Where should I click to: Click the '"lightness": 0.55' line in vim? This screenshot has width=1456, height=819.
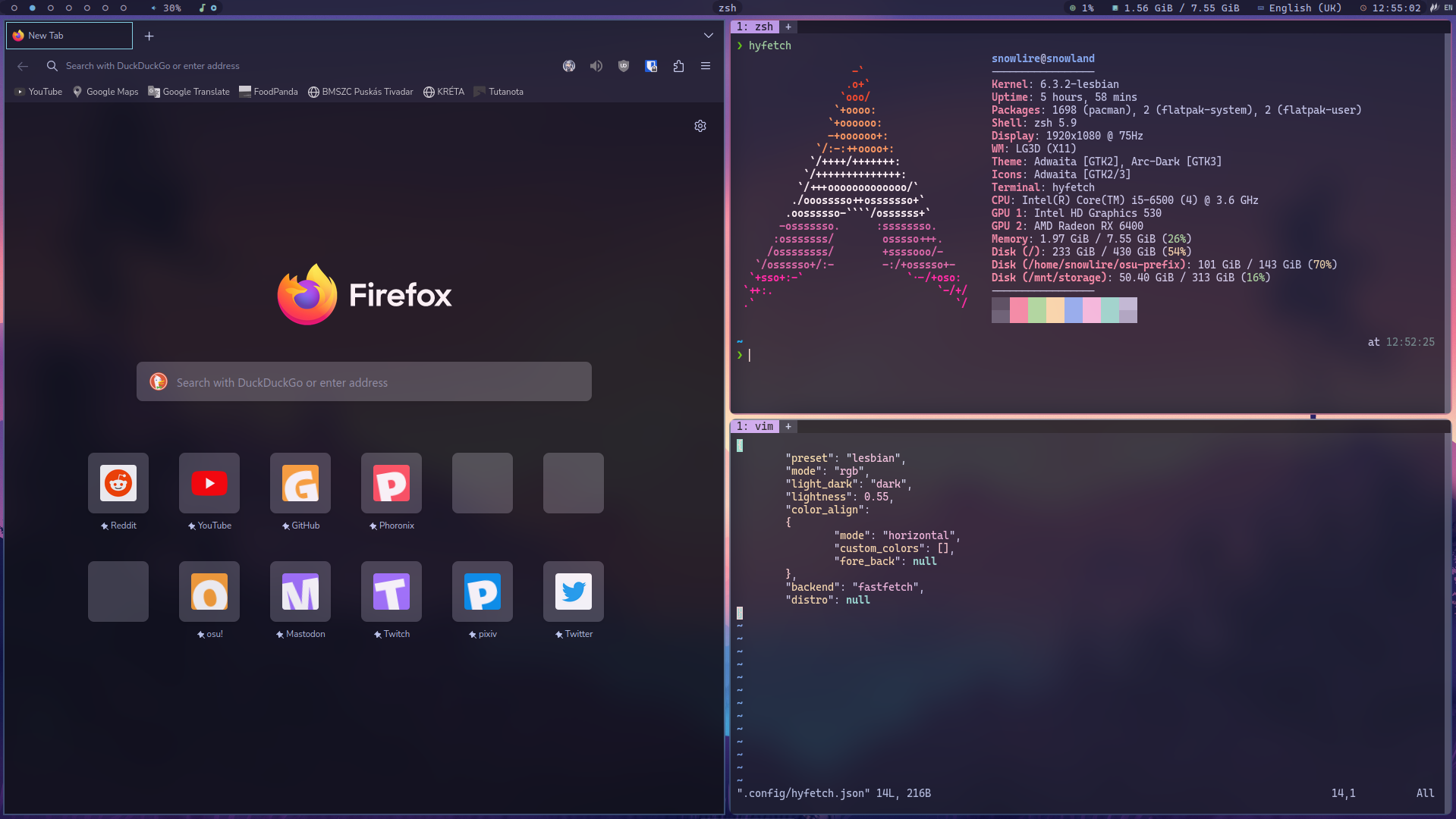(x=839, y=497)
